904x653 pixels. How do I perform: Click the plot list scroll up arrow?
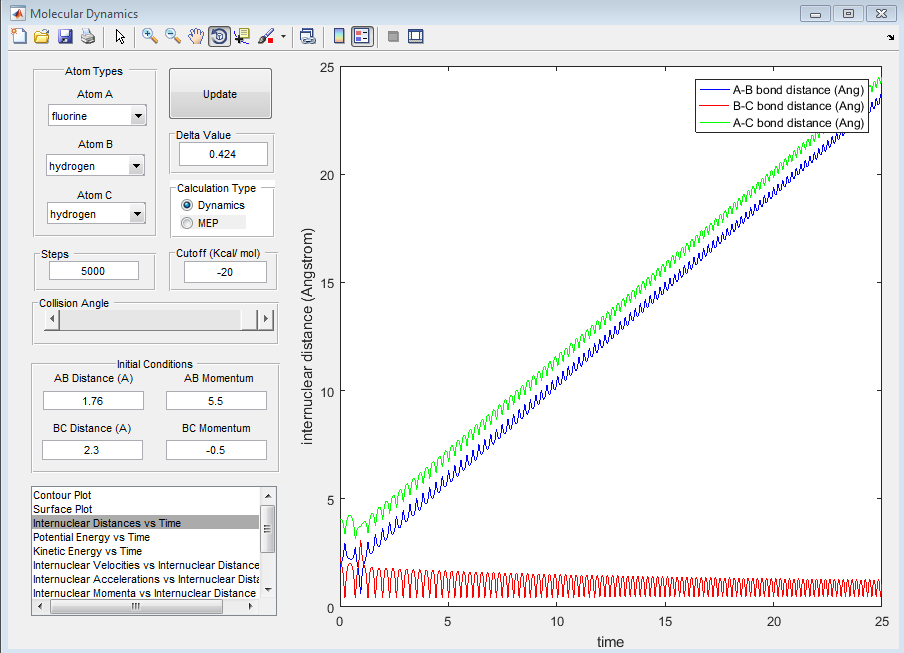point(268,496)
